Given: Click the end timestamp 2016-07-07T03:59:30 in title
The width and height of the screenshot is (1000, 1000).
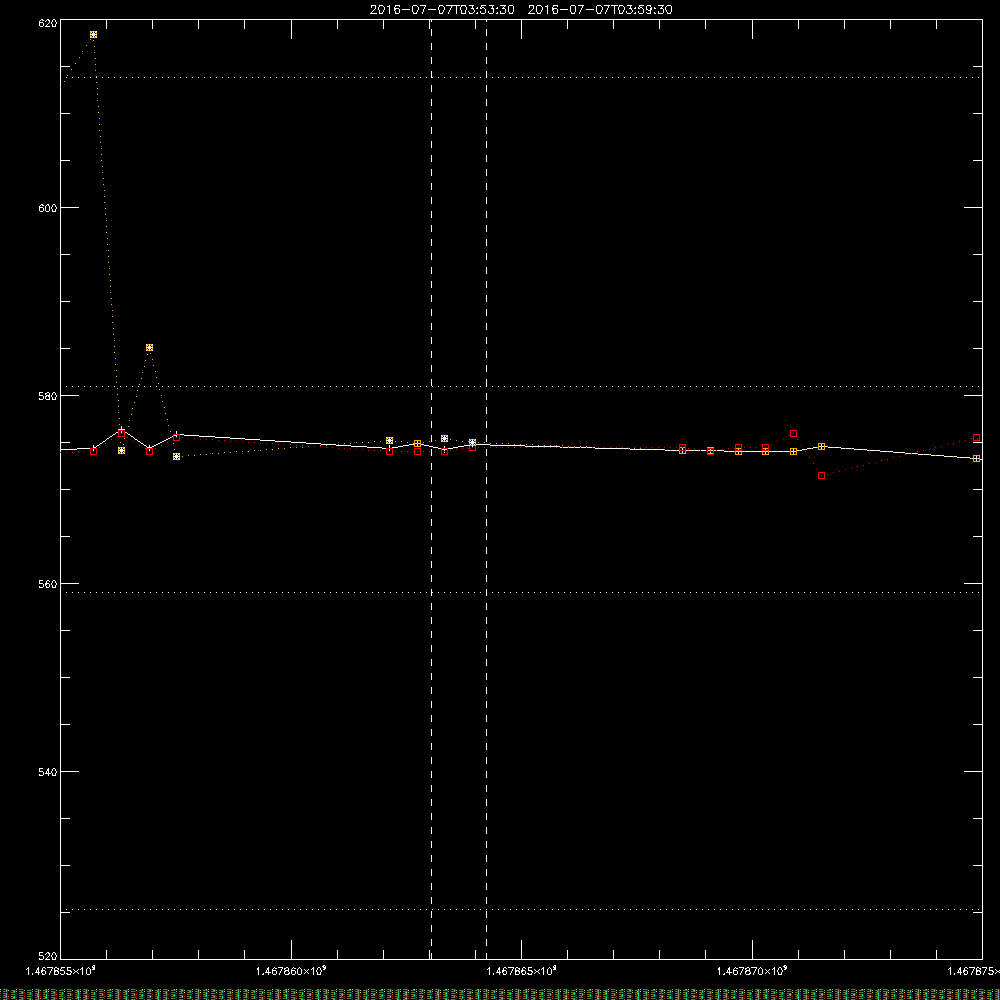Looking at the screenshot, I should click(x=599, y=10).
